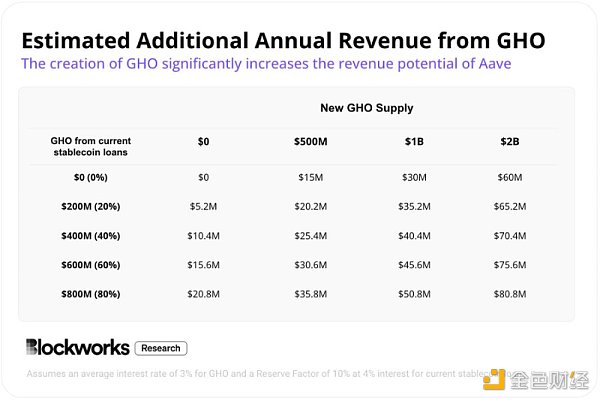600x401 pixels.
Task: Click the Blockworks logo
Action: [x=77, y=347]
